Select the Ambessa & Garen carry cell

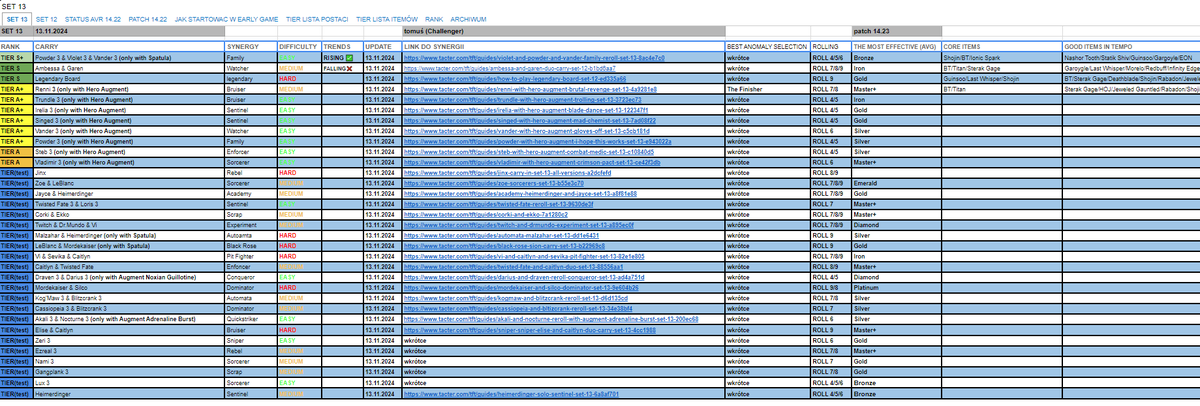tap(128, 67)
